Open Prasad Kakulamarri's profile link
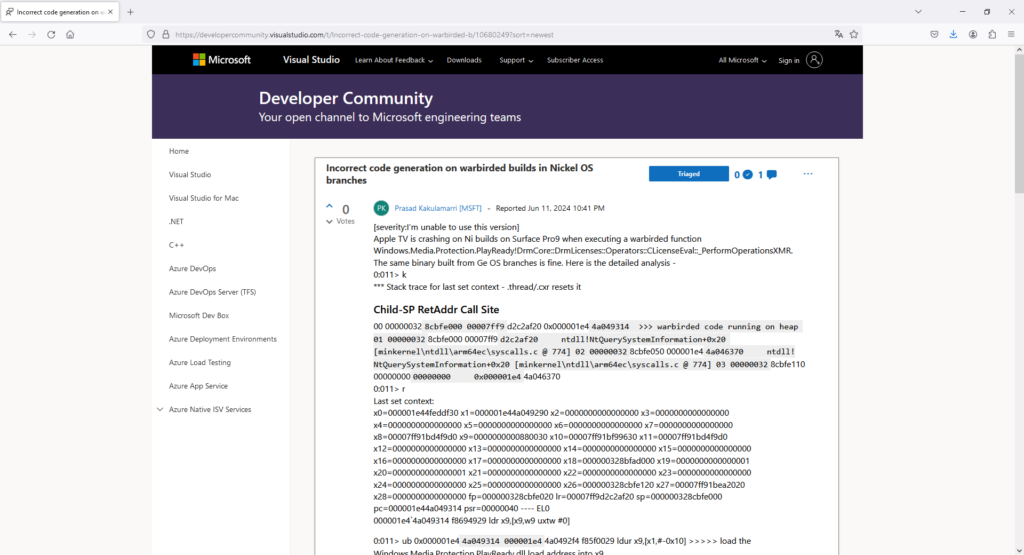Screen dimensions: 1024x555 [438, 209]
